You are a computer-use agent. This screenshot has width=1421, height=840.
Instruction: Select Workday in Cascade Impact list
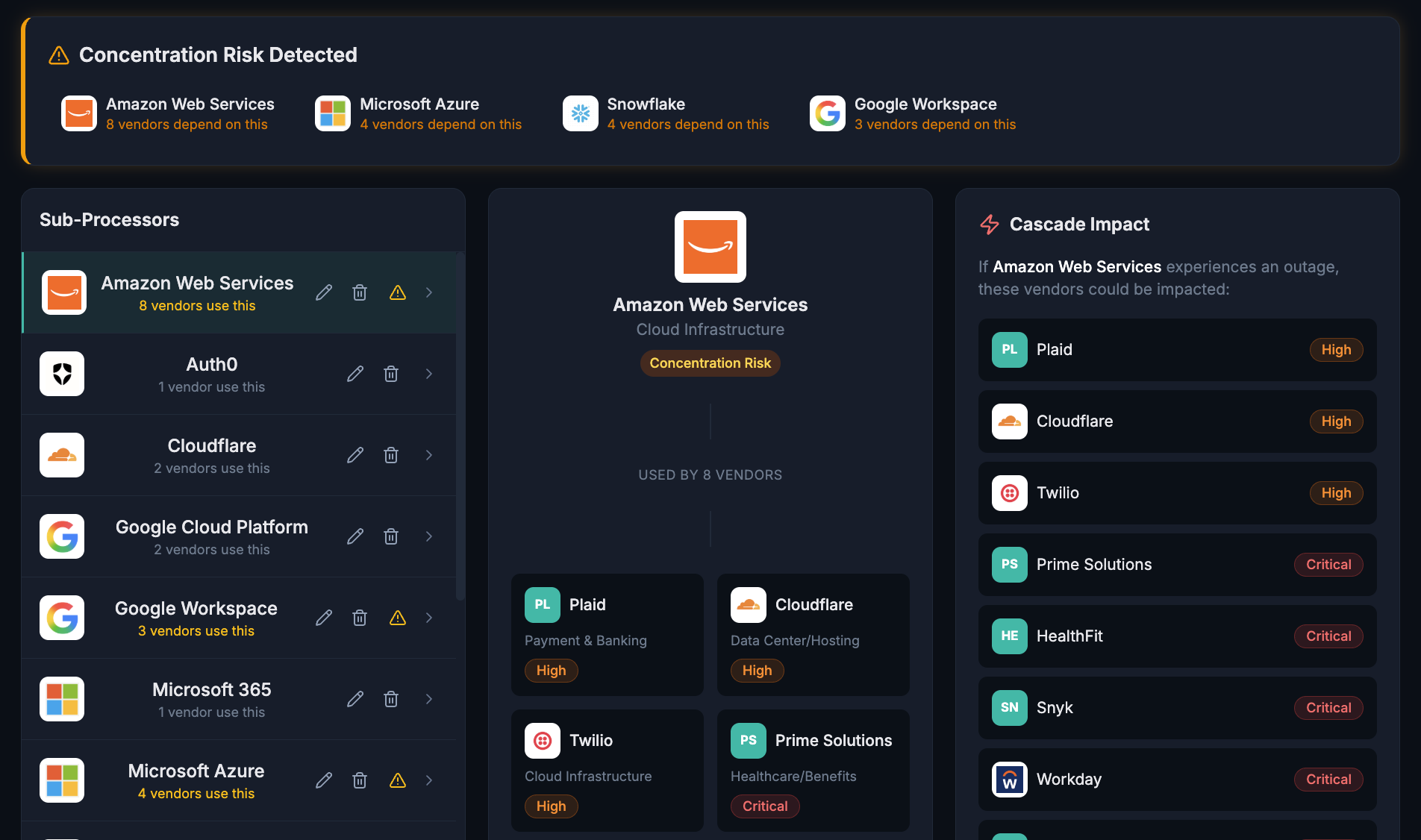click(1177, 780)
